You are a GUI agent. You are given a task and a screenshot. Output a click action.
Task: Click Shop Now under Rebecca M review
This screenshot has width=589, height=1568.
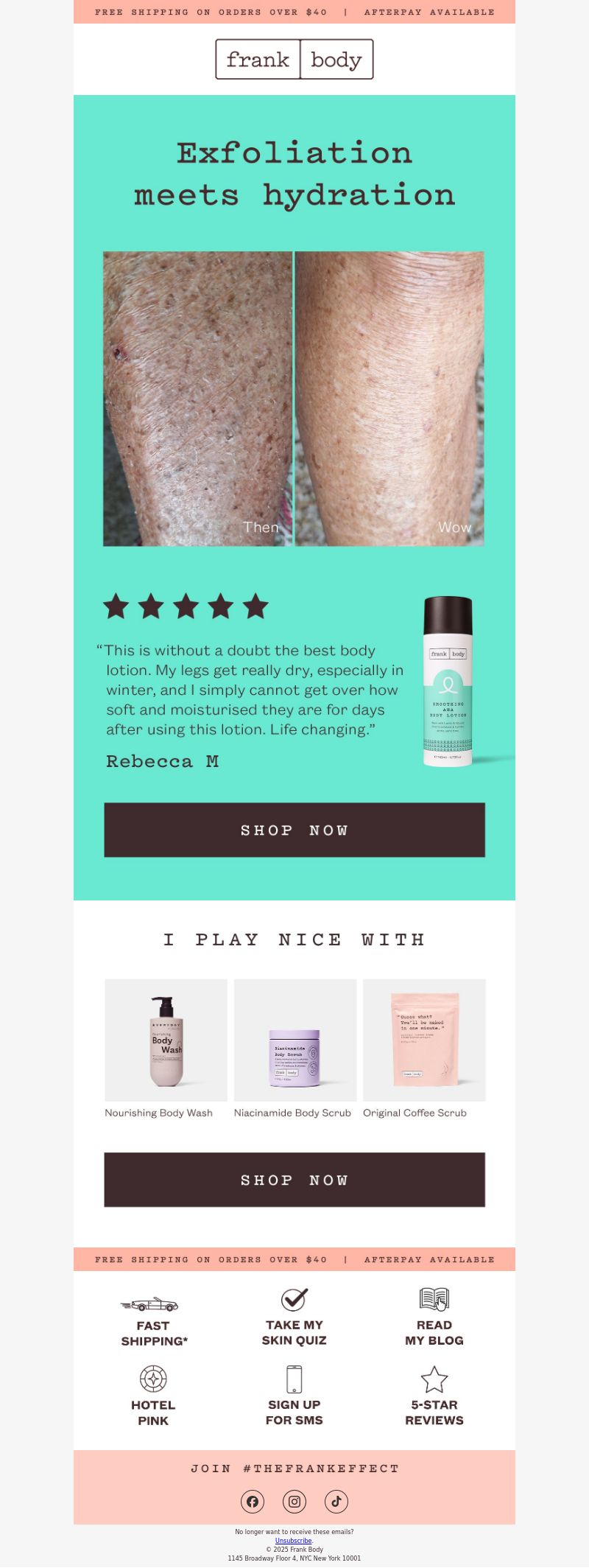tap(294, 830)
